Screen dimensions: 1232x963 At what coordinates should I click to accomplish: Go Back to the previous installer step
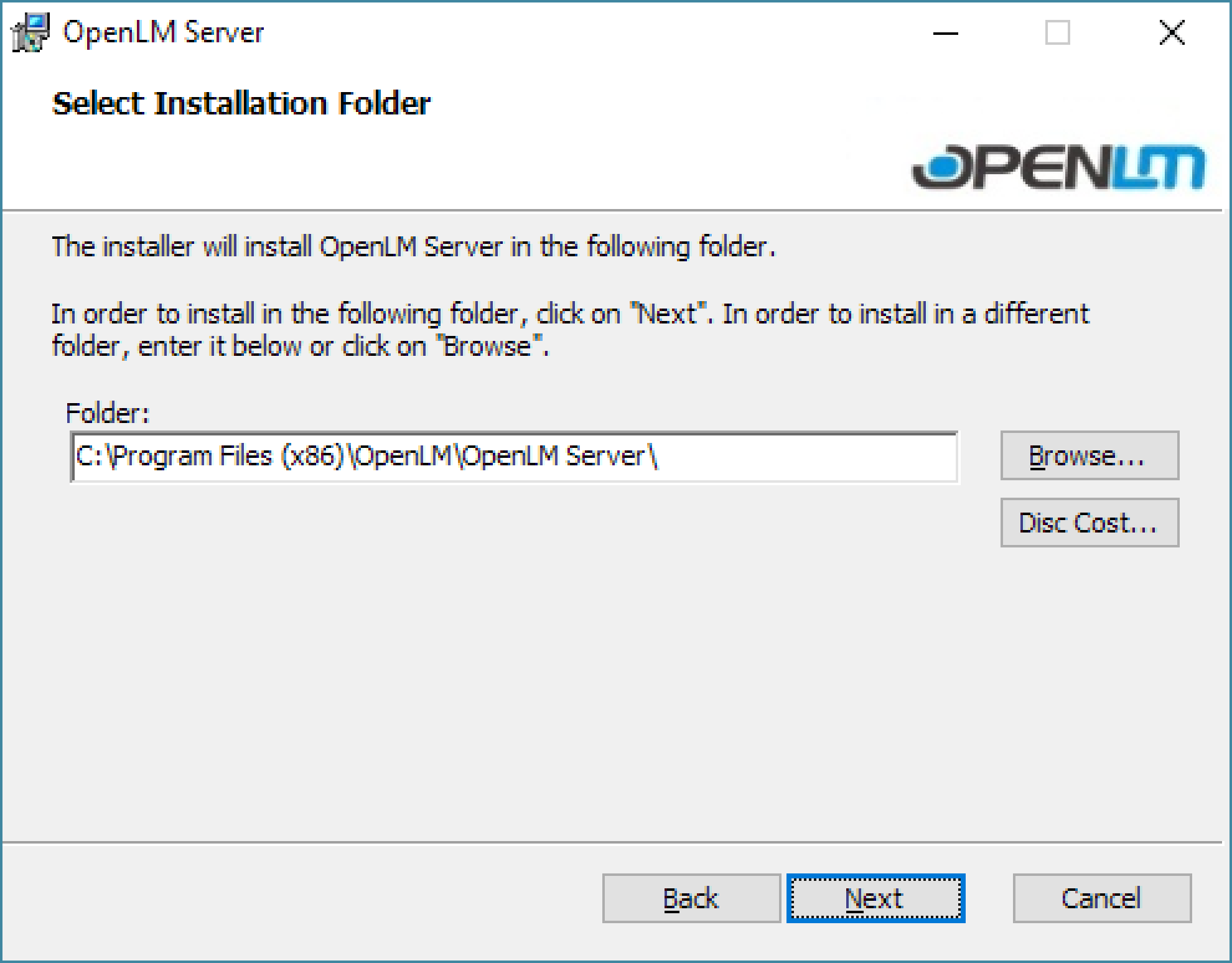click(691, 898)
